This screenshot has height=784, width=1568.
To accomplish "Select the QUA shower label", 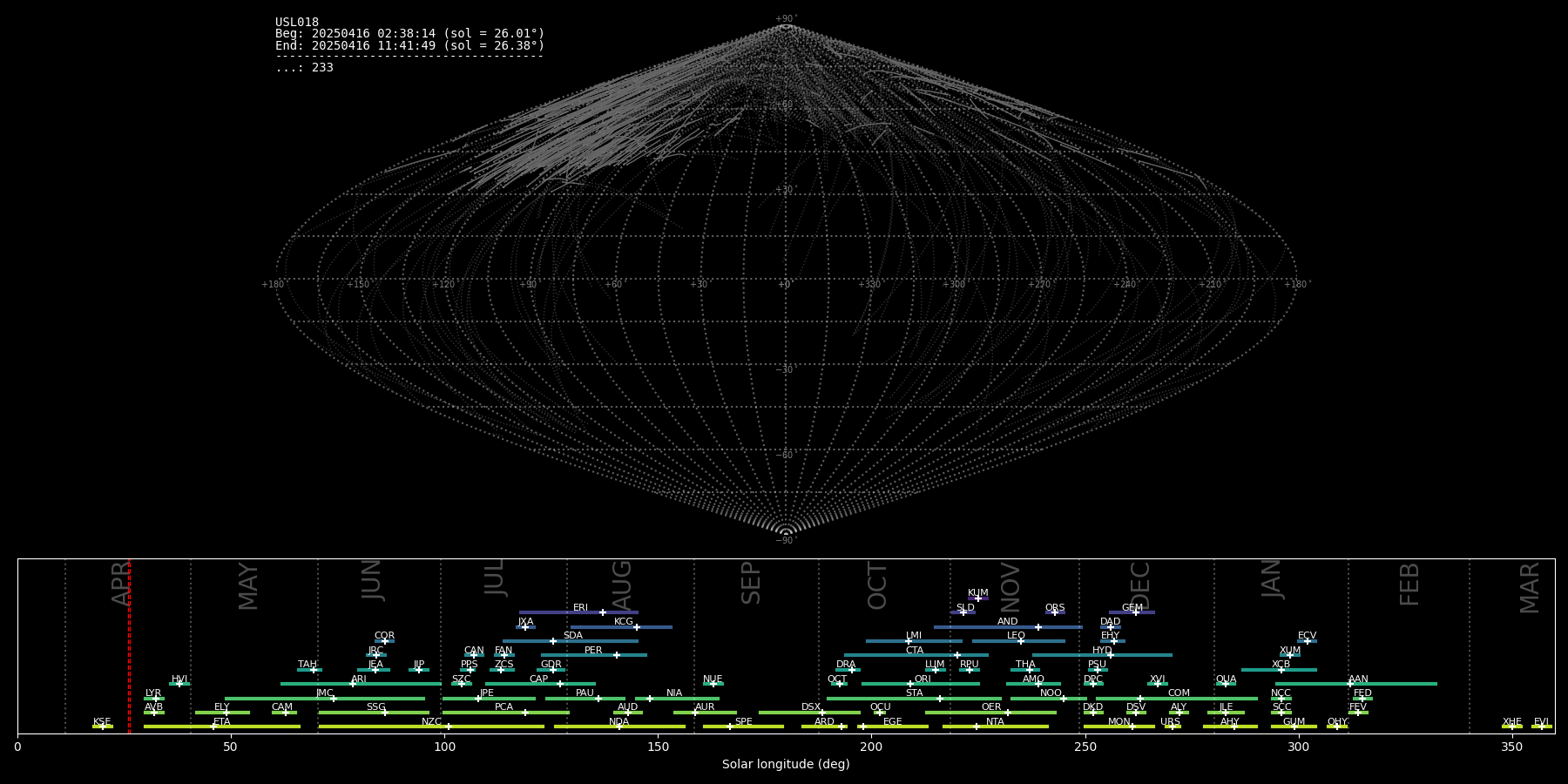I will (x=1226, y=679).
